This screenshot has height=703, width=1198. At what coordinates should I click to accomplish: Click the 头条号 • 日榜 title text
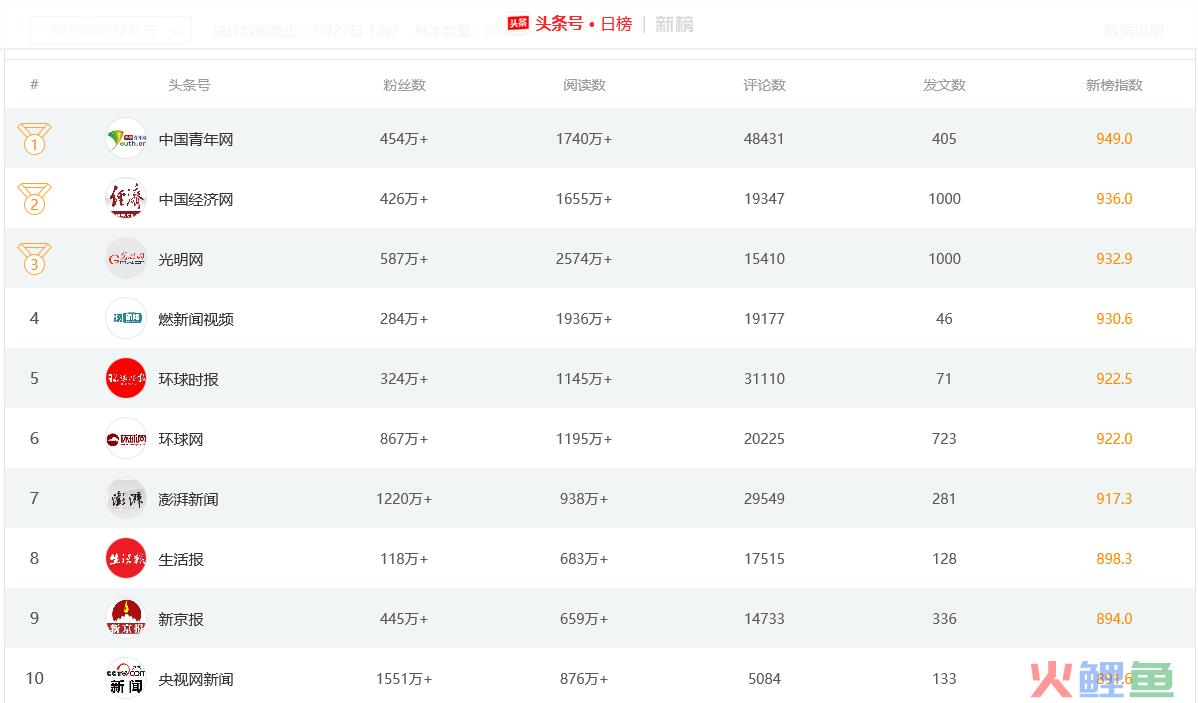pyautogui.click(x=584, y=24)
